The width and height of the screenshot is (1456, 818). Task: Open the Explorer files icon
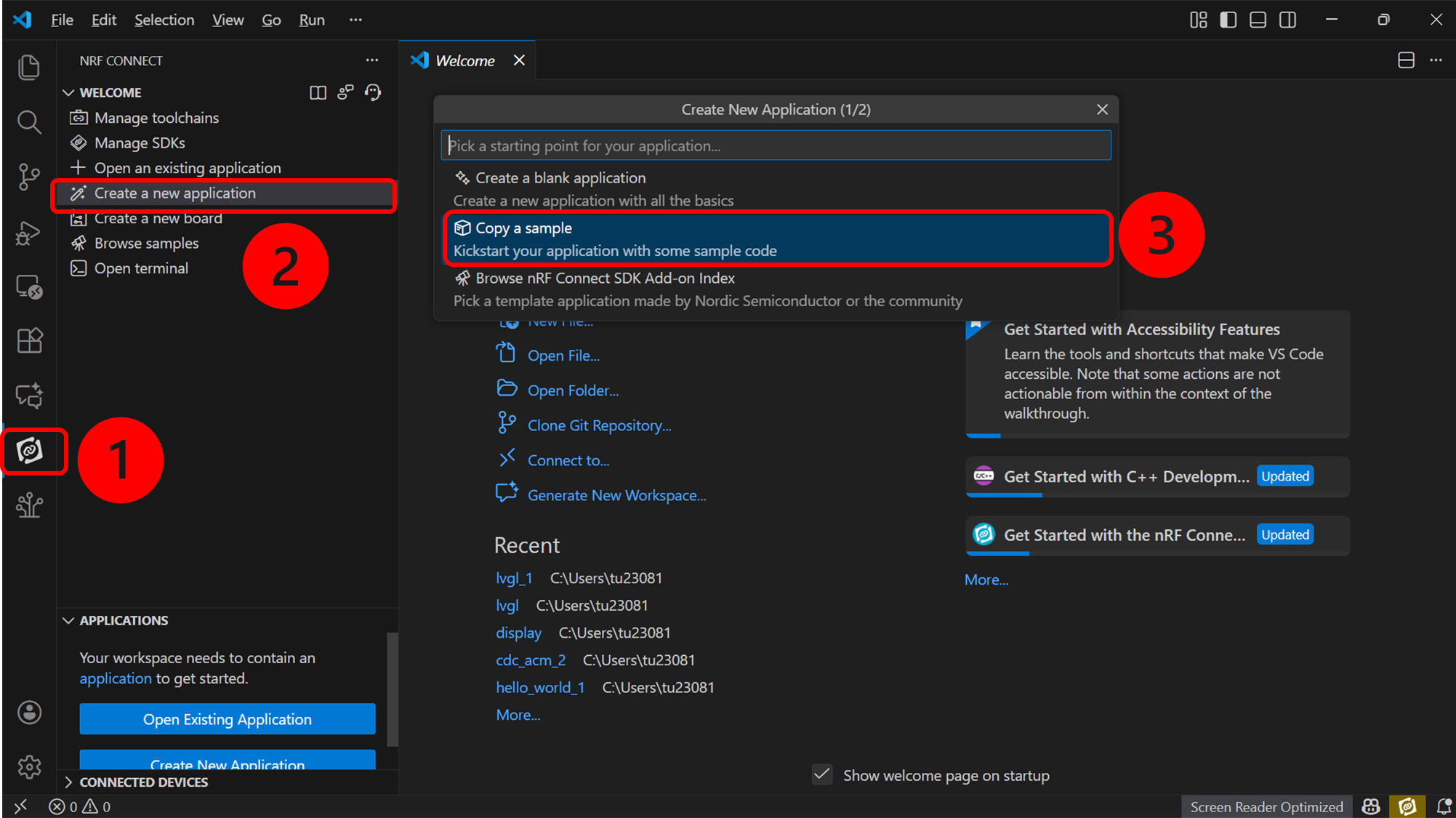pos(29,67)
